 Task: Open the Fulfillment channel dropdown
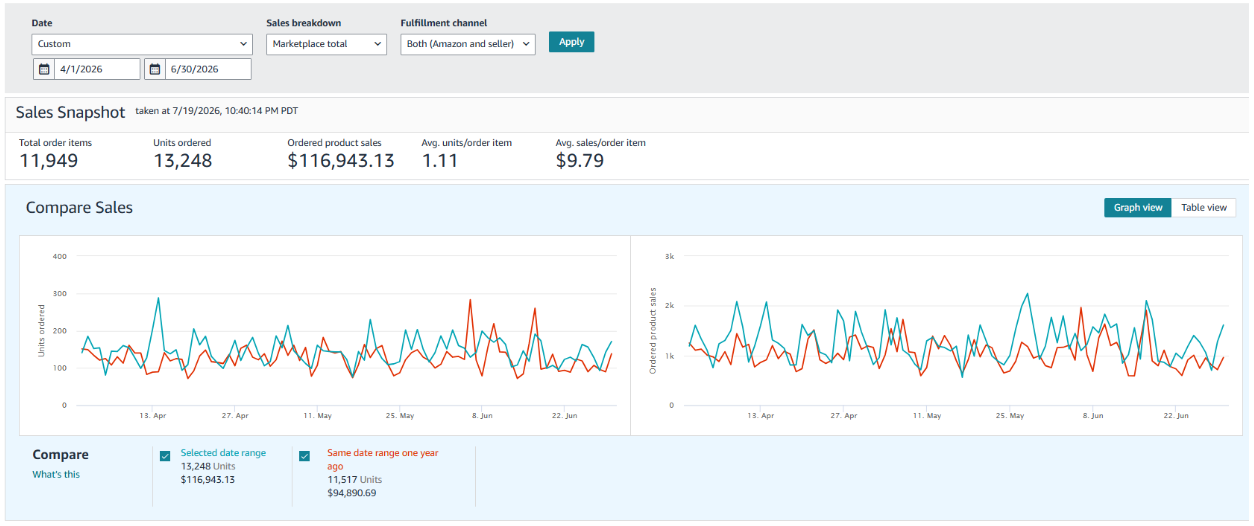tap(468, 44)
